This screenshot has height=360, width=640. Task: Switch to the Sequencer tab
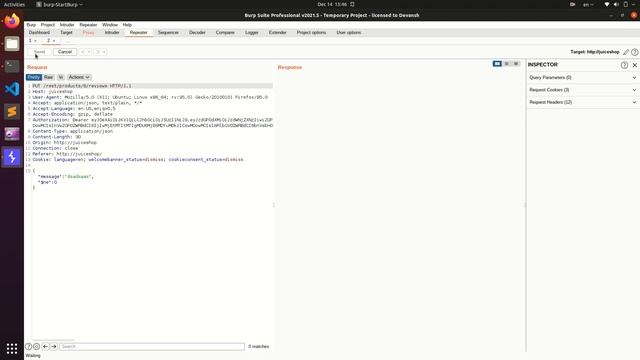(x=168, y=32)
